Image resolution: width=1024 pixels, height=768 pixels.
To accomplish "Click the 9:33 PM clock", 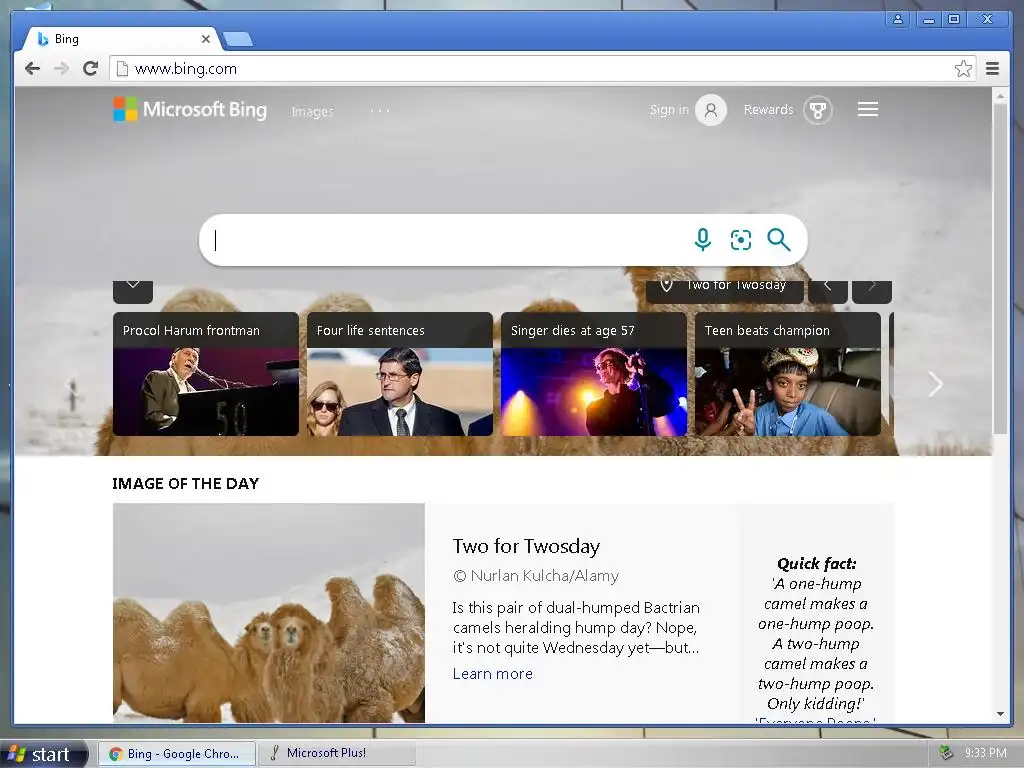I will 985,753.
